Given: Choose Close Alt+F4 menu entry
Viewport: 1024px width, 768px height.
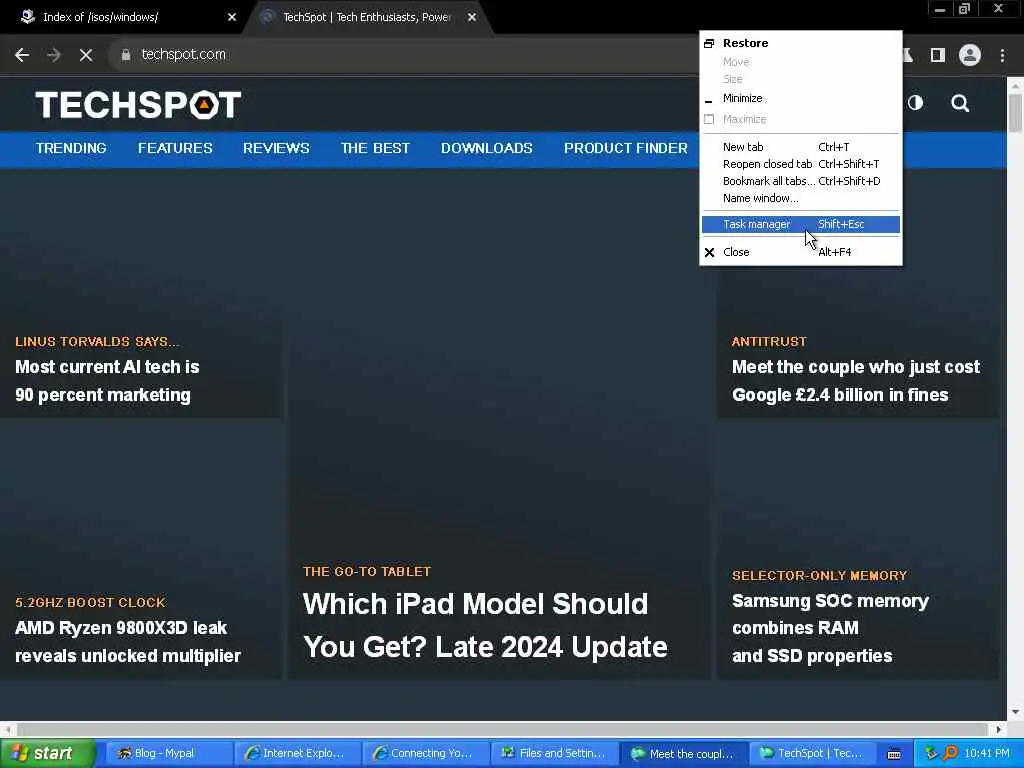Looking at the screenshot, I should [x=800, y=252].
